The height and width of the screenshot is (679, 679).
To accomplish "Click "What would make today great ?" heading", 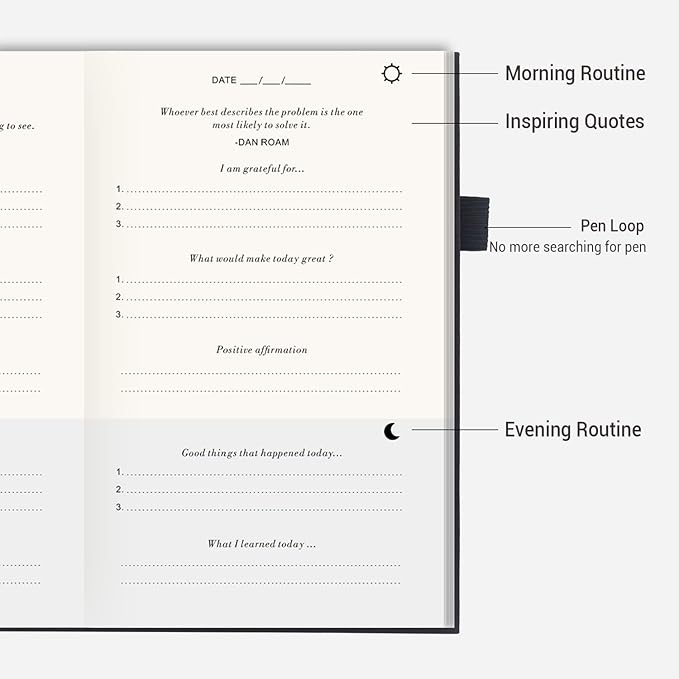I will point(261,259).
